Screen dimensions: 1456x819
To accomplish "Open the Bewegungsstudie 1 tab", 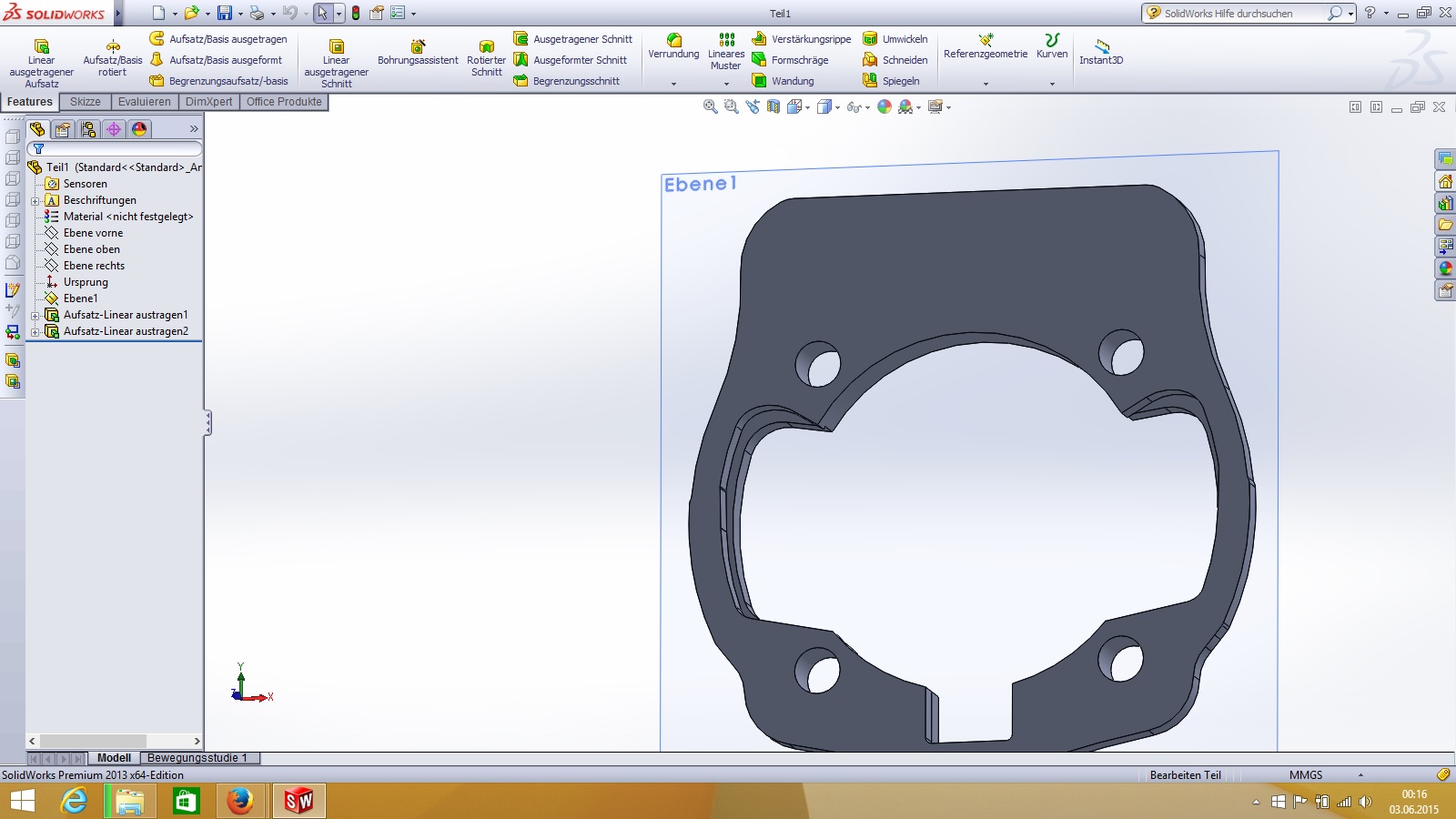I will 197,758.
